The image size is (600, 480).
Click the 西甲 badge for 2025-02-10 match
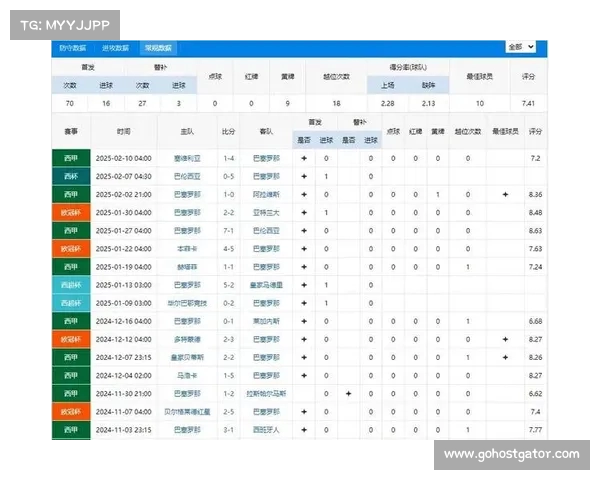(x=71, y=158)
